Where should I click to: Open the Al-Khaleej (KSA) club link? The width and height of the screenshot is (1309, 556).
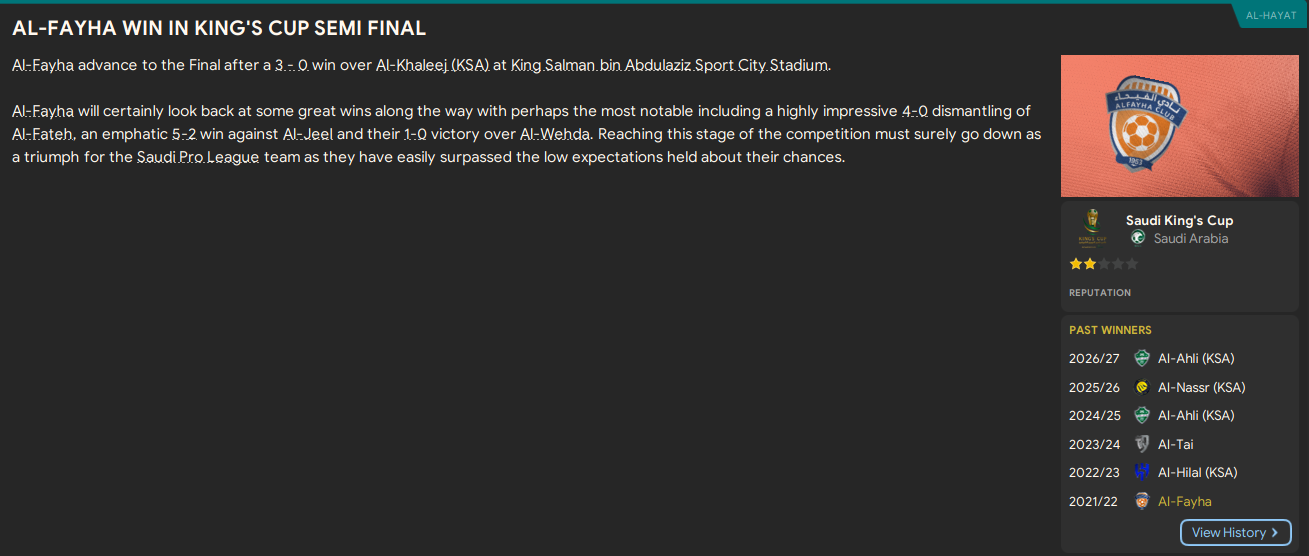432,65
